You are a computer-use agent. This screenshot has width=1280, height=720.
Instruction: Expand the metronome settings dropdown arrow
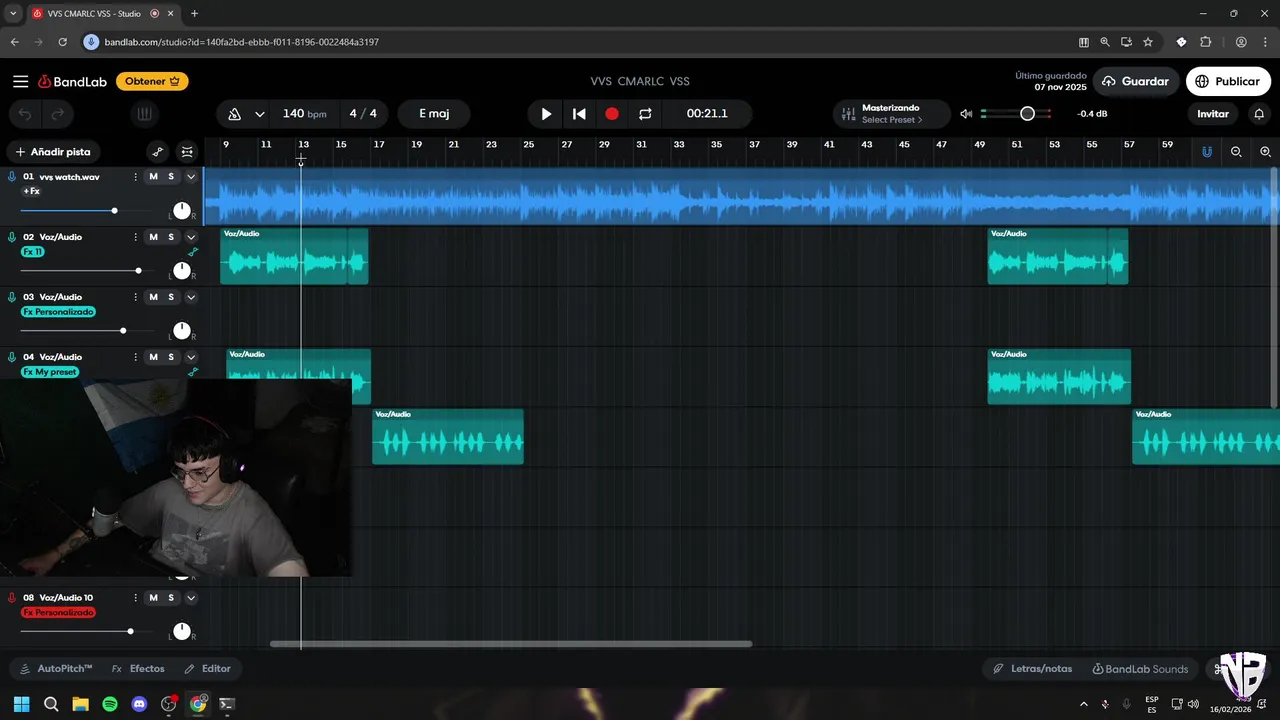tap(260, 114)
